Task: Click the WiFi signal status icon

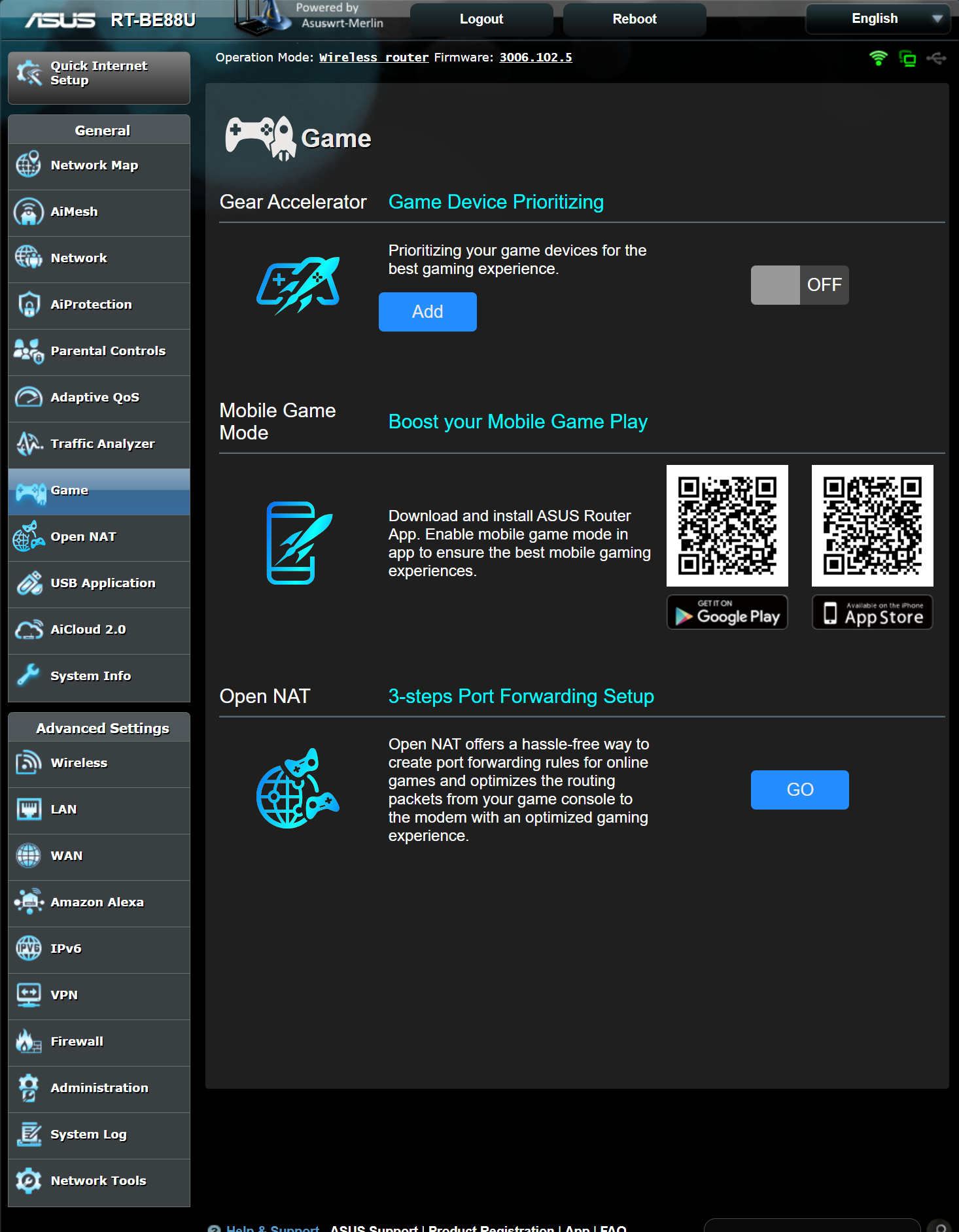Action: pyautogui.click(x=878, y=58)
